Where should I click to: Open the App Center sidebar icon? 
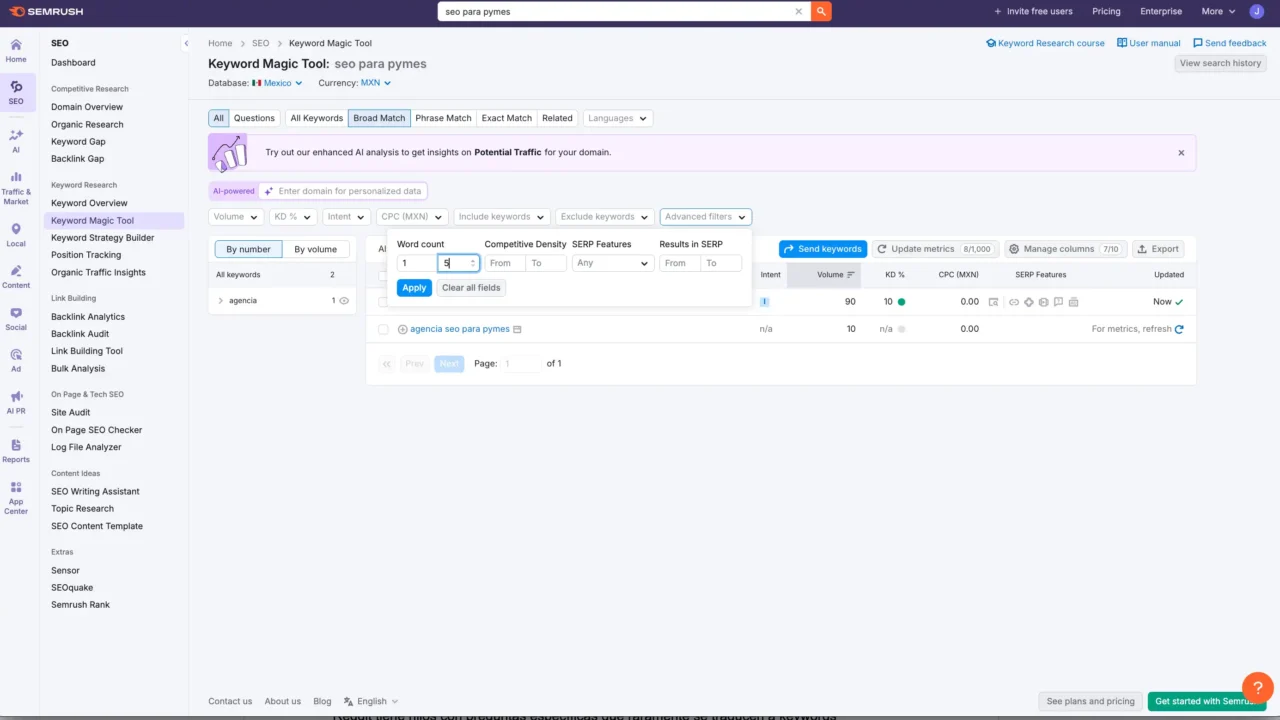16,497
